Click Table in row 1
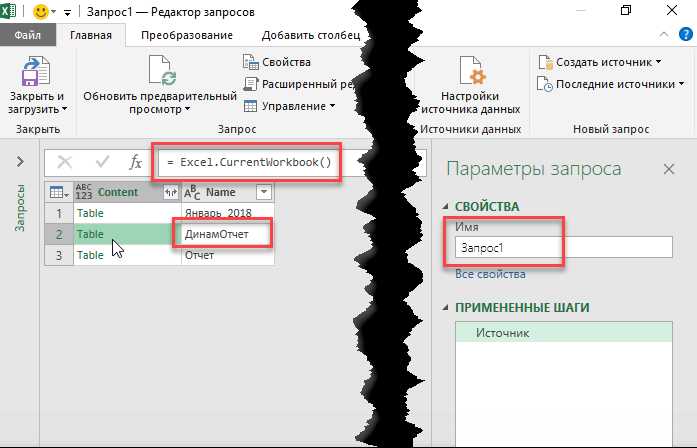The height and width of the screenshot is (448, 697). click(x=90, y=213)
